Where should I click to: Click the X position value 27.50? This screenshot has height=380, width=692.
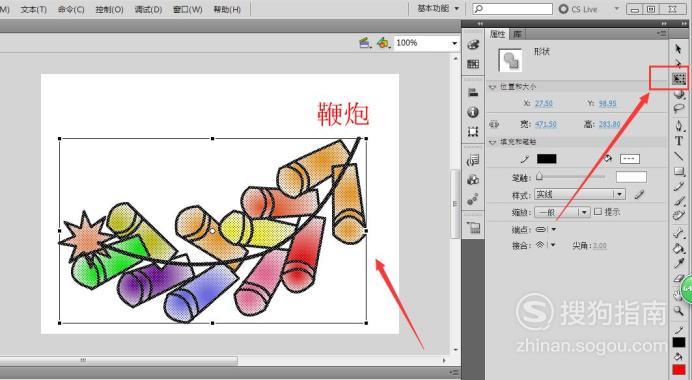pos(544,103)
